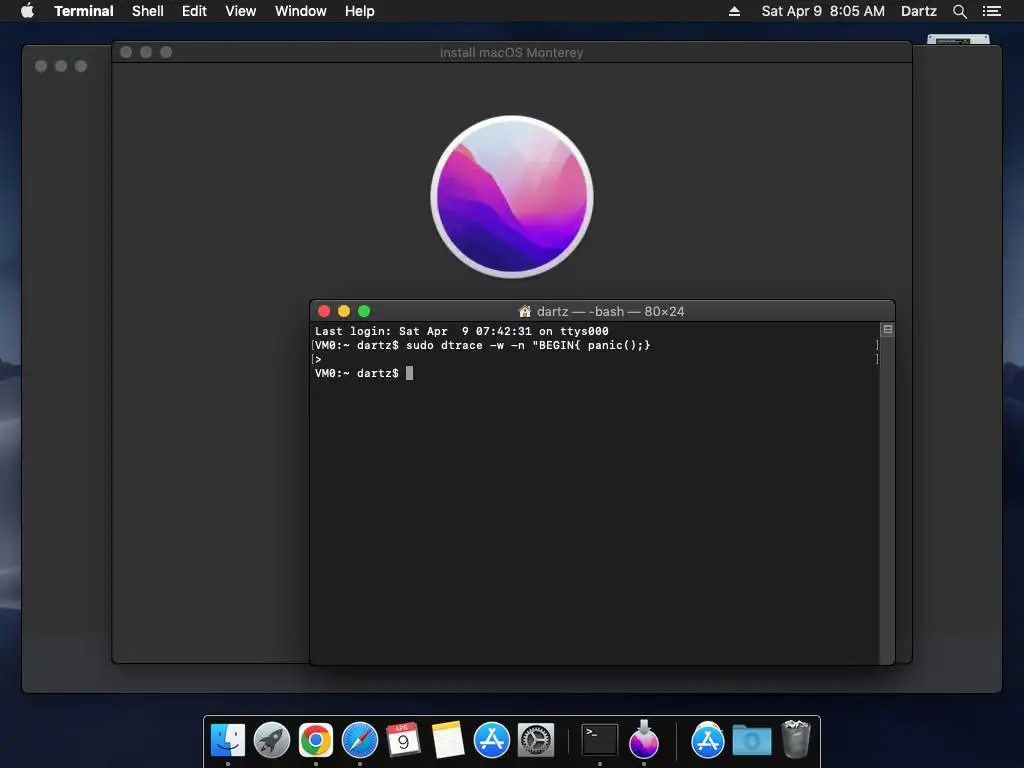1024x768 pixels.
Task: Open the Applications folder stack in Dock
Action: tap(707, 740)
